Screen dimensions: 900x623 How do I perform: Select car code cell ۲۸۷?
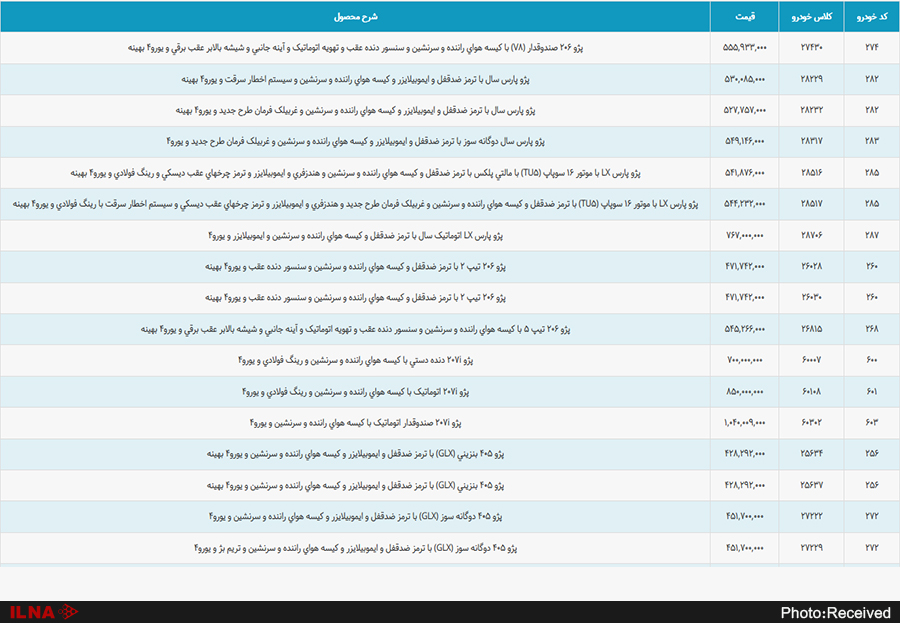pos(872,235)
